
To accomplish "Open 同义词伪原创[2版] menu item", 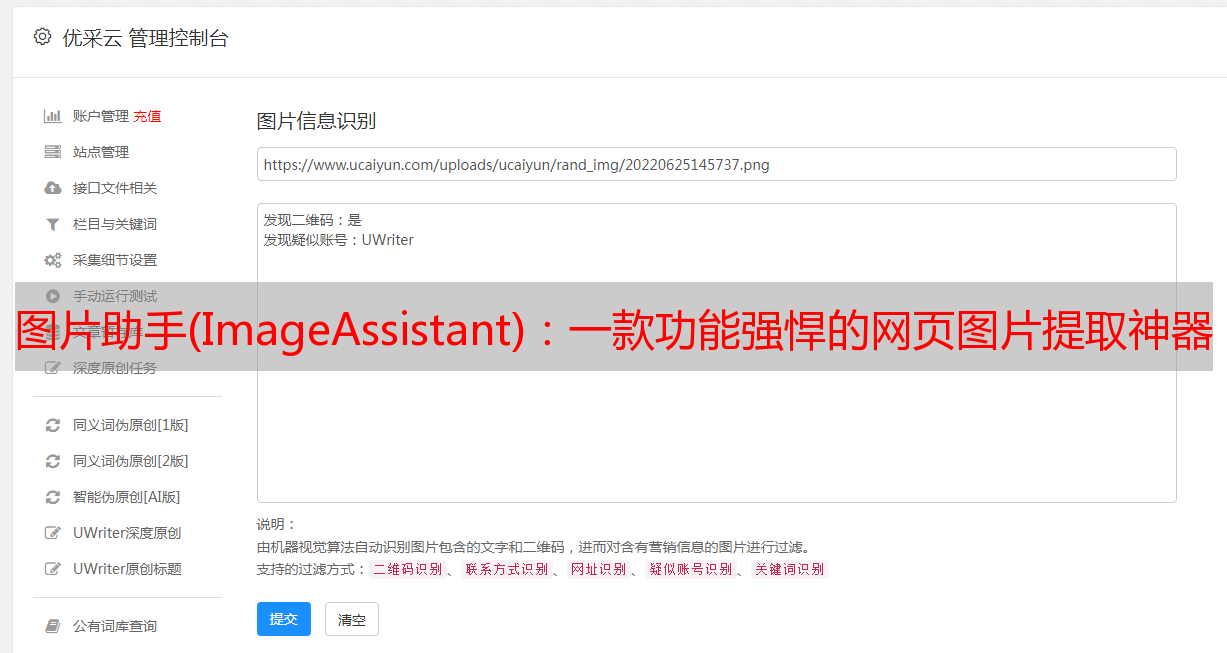I will [130, 461].
